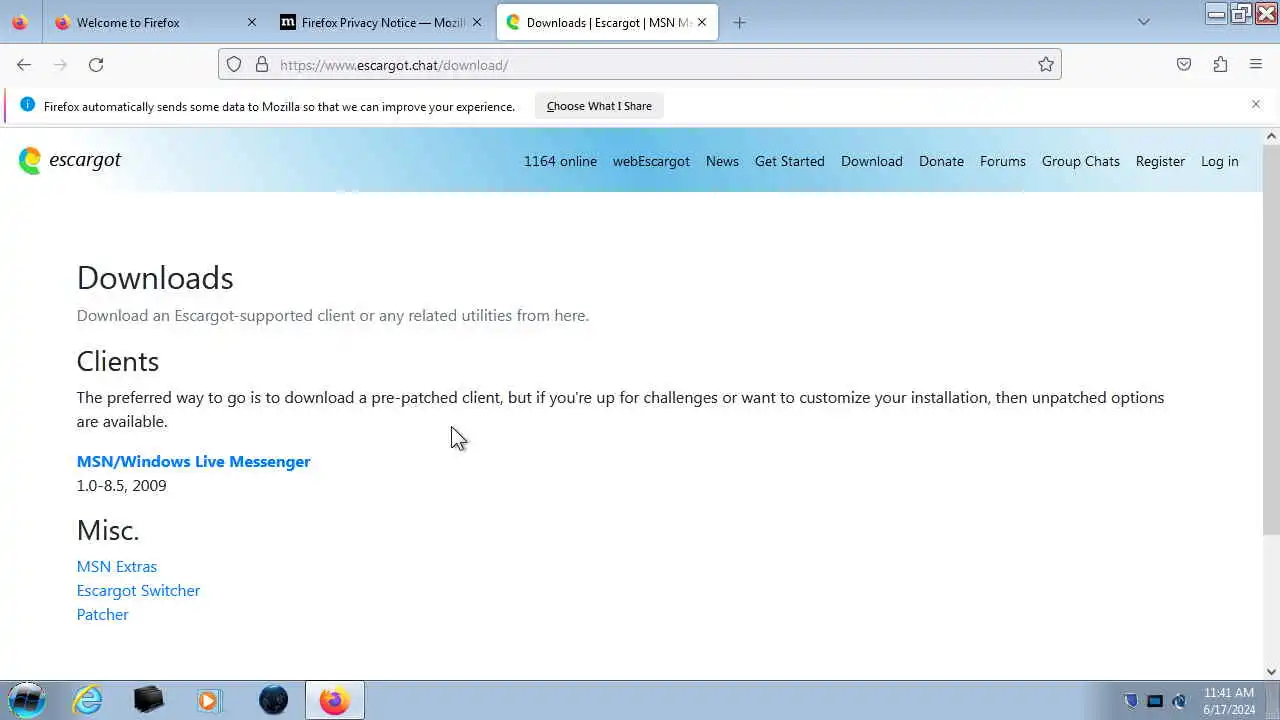Open the Download navigation item
The image size is (1280, 720).
(872, 161)
